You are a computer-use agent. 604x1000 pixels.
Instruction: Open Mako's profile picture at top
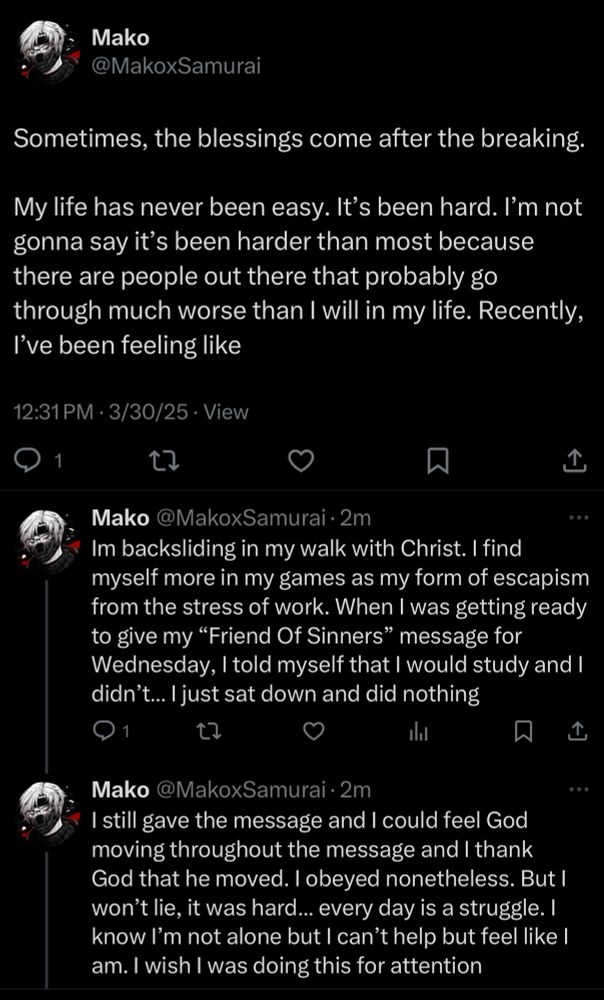point(43,52)
